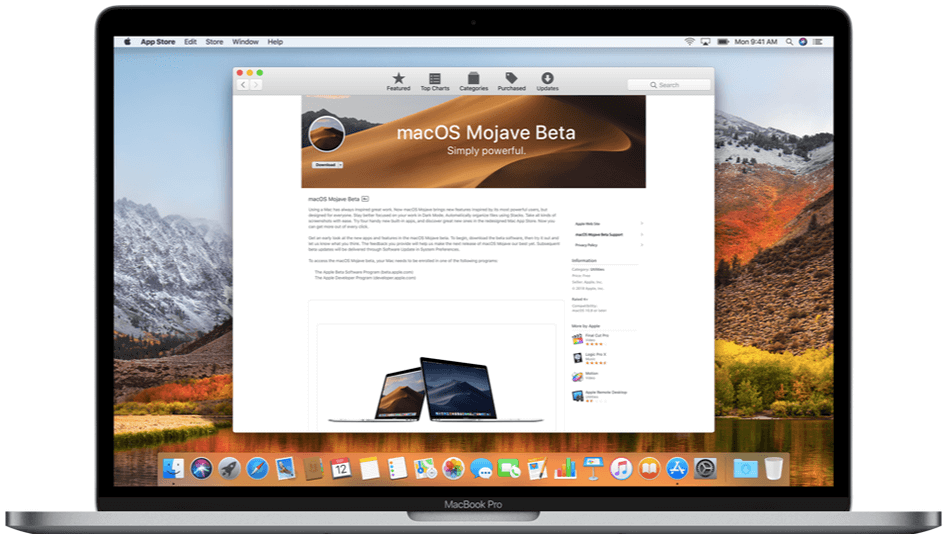This screenshot has width=950, height=534.
Task: Open the Apple menu
Action: (127, 42)
